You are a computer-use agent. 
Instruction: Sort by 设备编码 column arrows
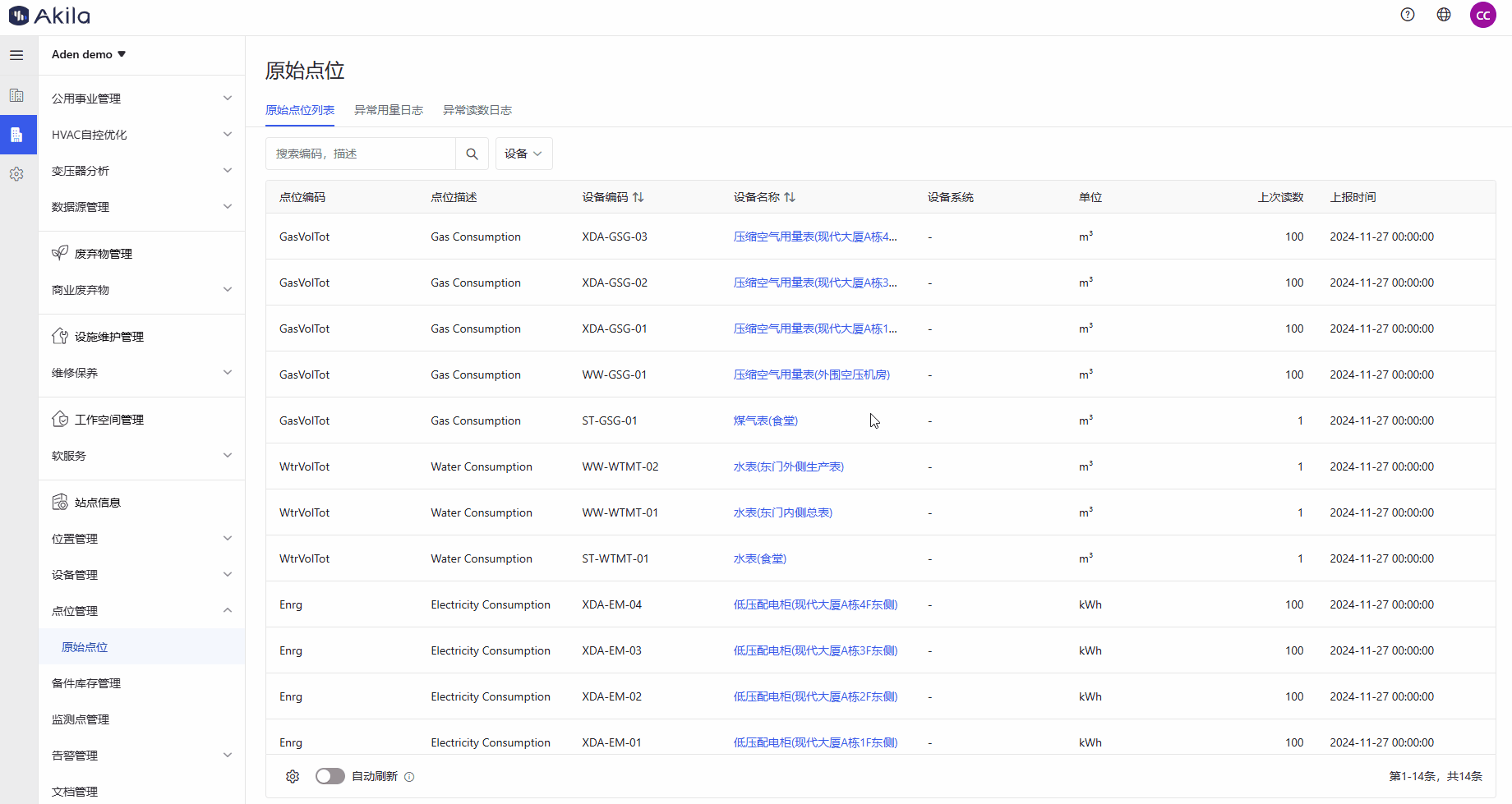638,197
